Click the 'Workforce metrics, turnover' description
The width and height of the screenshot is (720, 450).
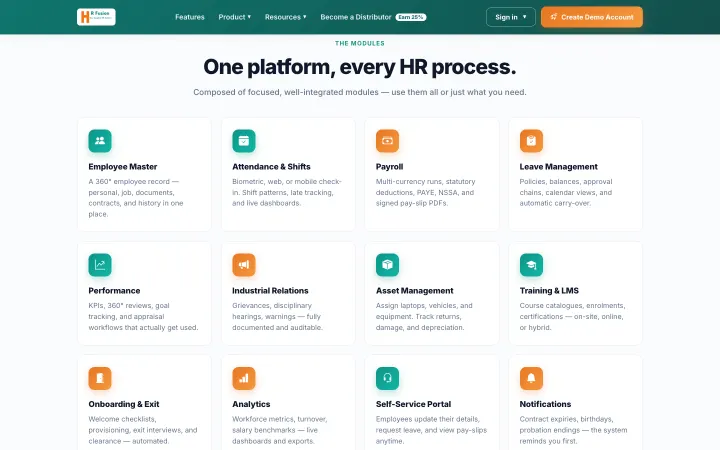(x=280, y=430)
